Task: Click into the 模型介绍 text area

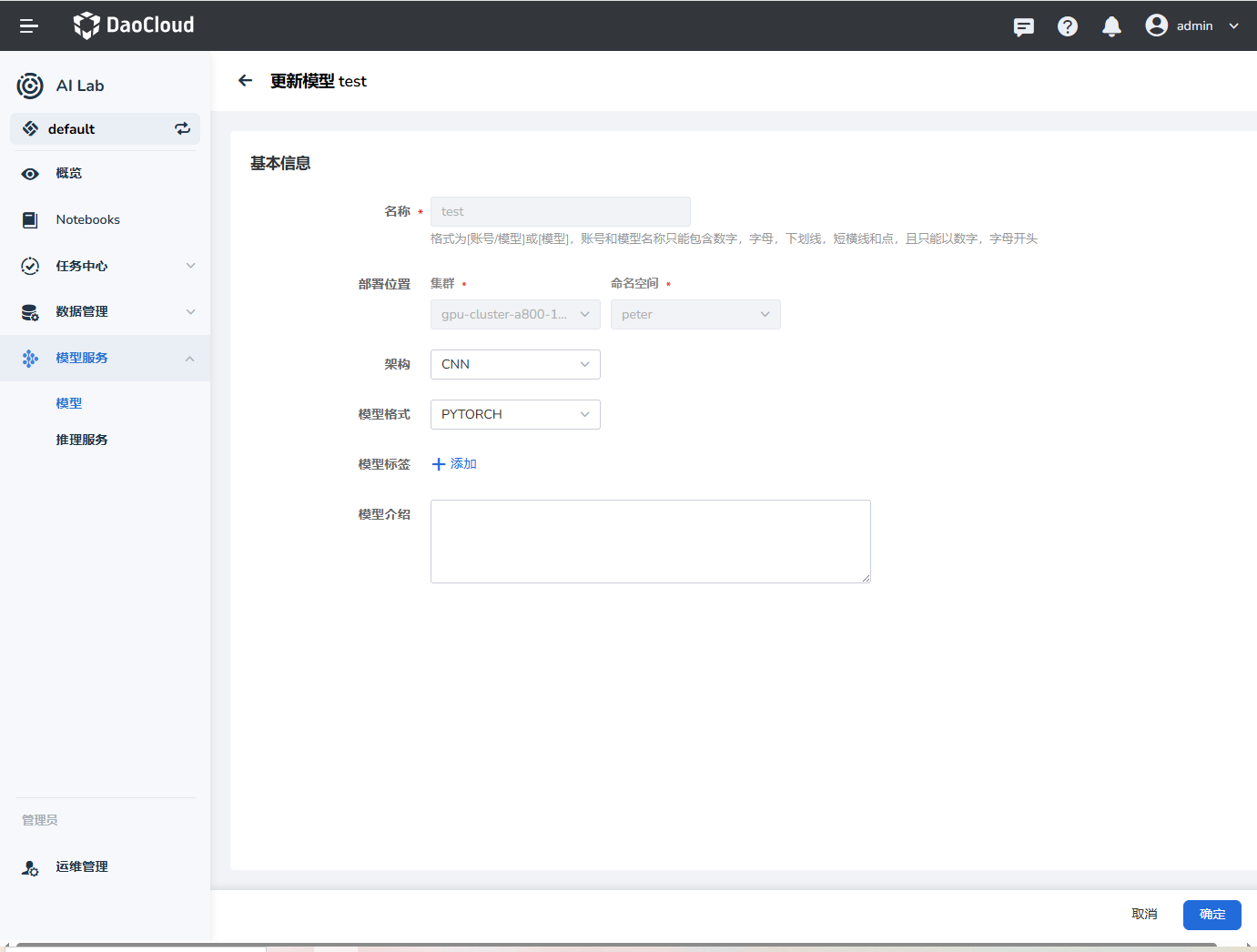Action: [x=650, y=542]
